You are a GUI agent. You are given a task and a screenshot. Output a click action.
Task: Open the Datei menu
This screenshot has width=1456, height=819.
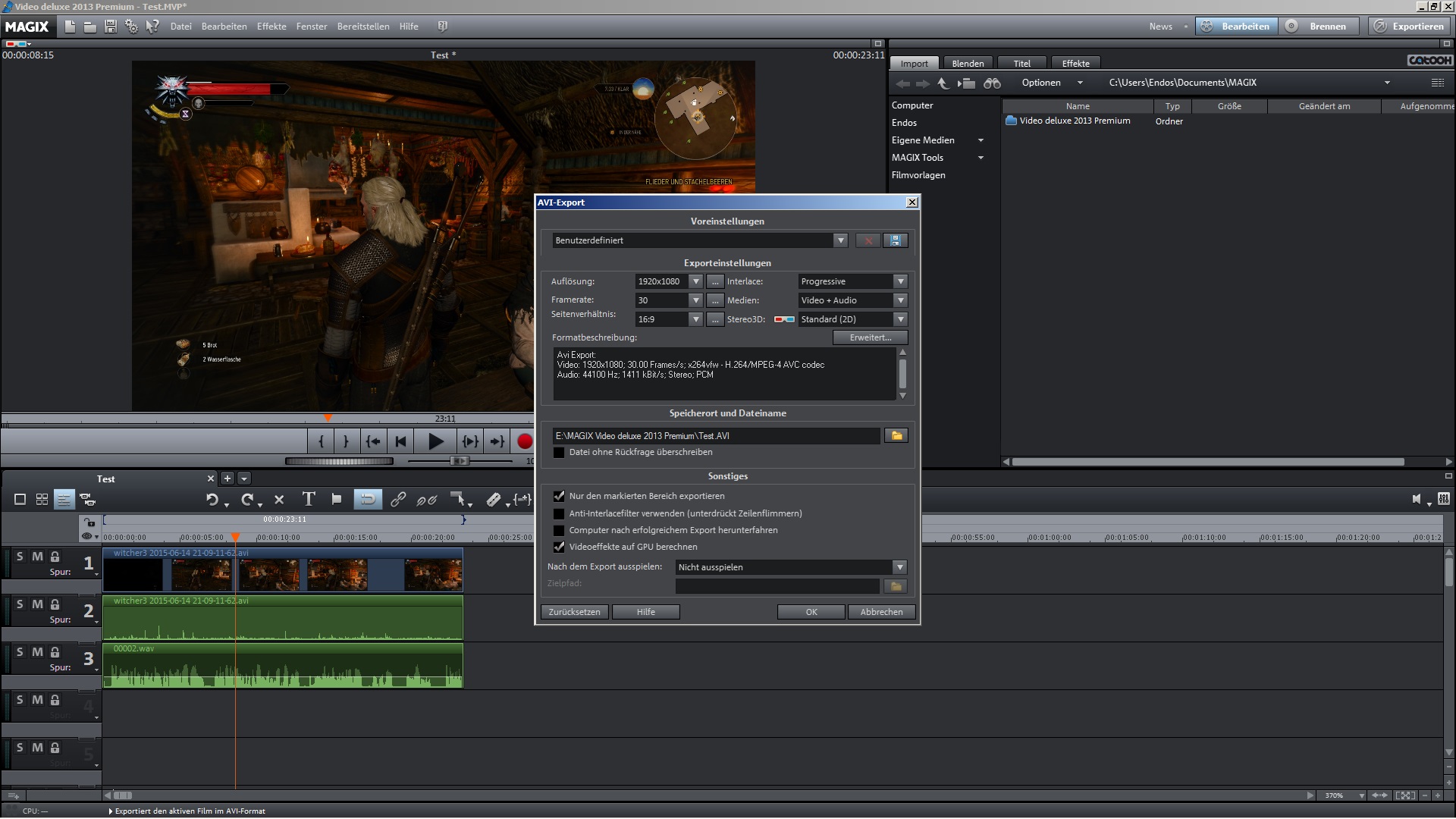(180, 27)
